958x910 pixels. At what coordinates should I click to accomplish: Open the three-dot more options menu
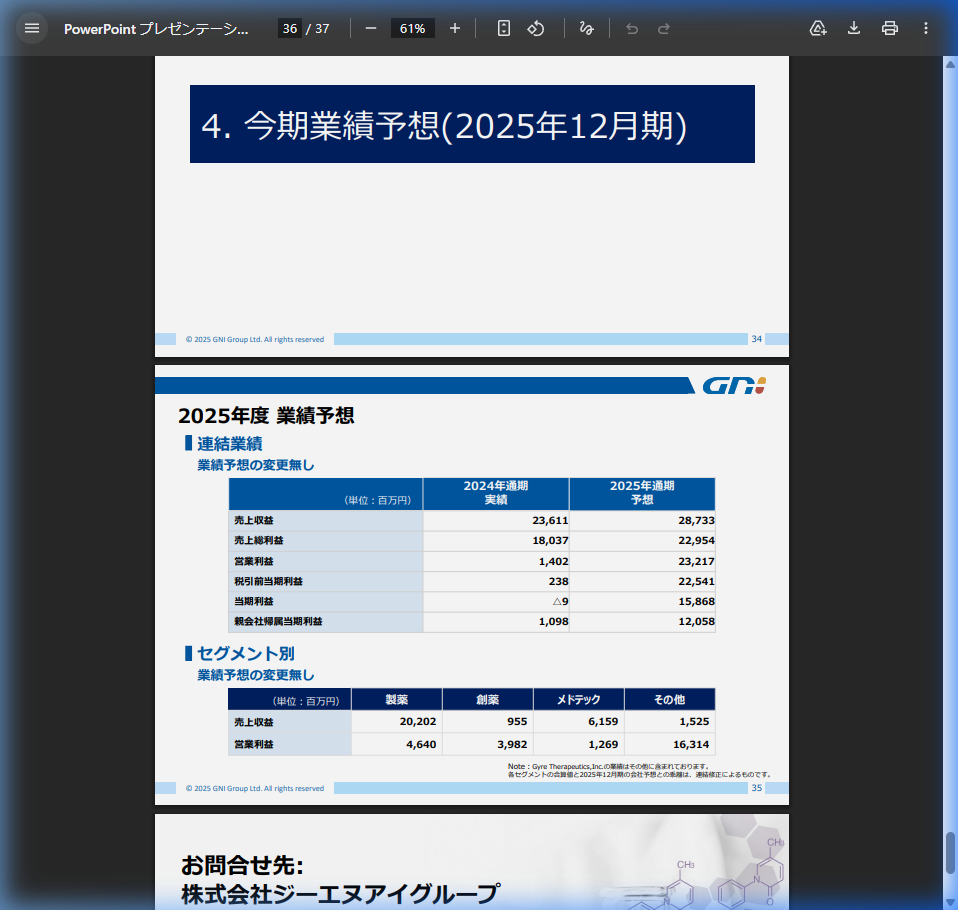coord(926,28)
